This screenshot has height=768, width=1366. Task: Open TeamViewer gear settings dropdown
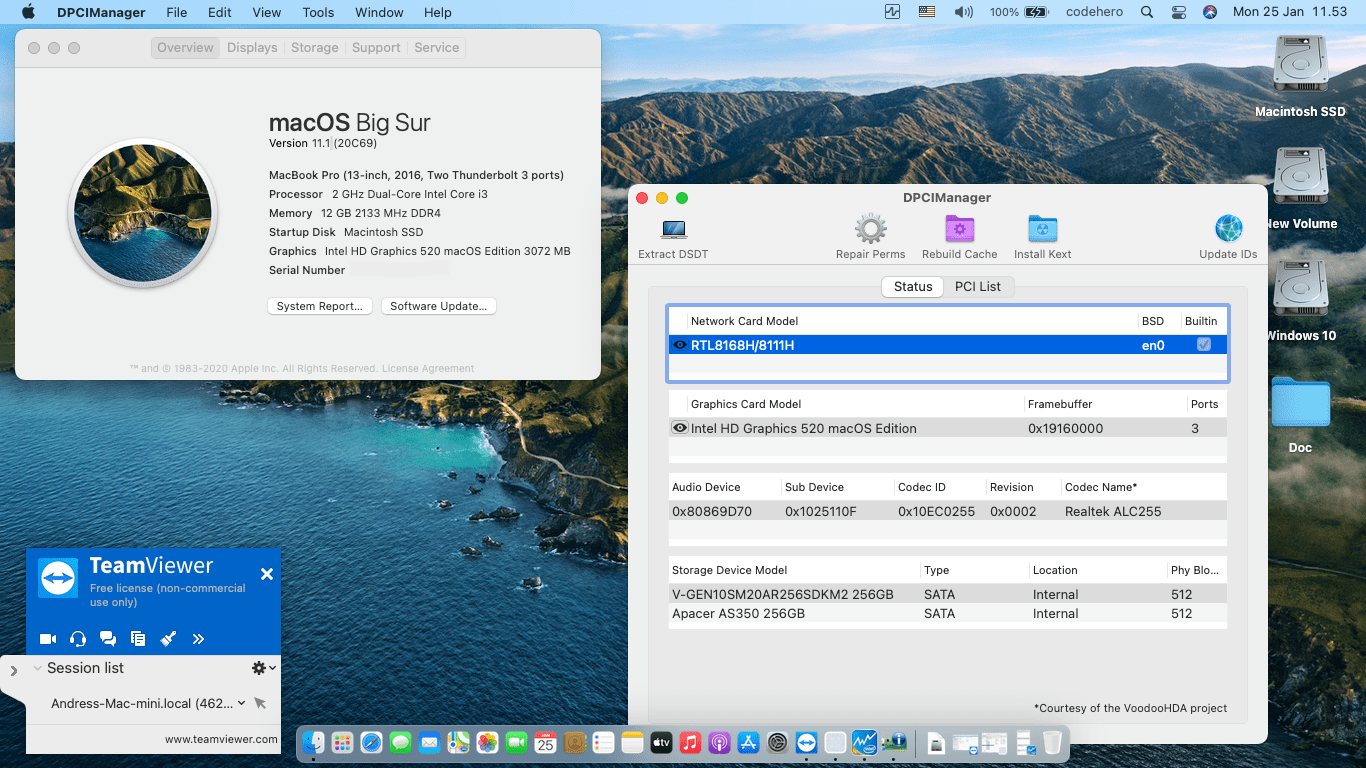coord(264,668)
